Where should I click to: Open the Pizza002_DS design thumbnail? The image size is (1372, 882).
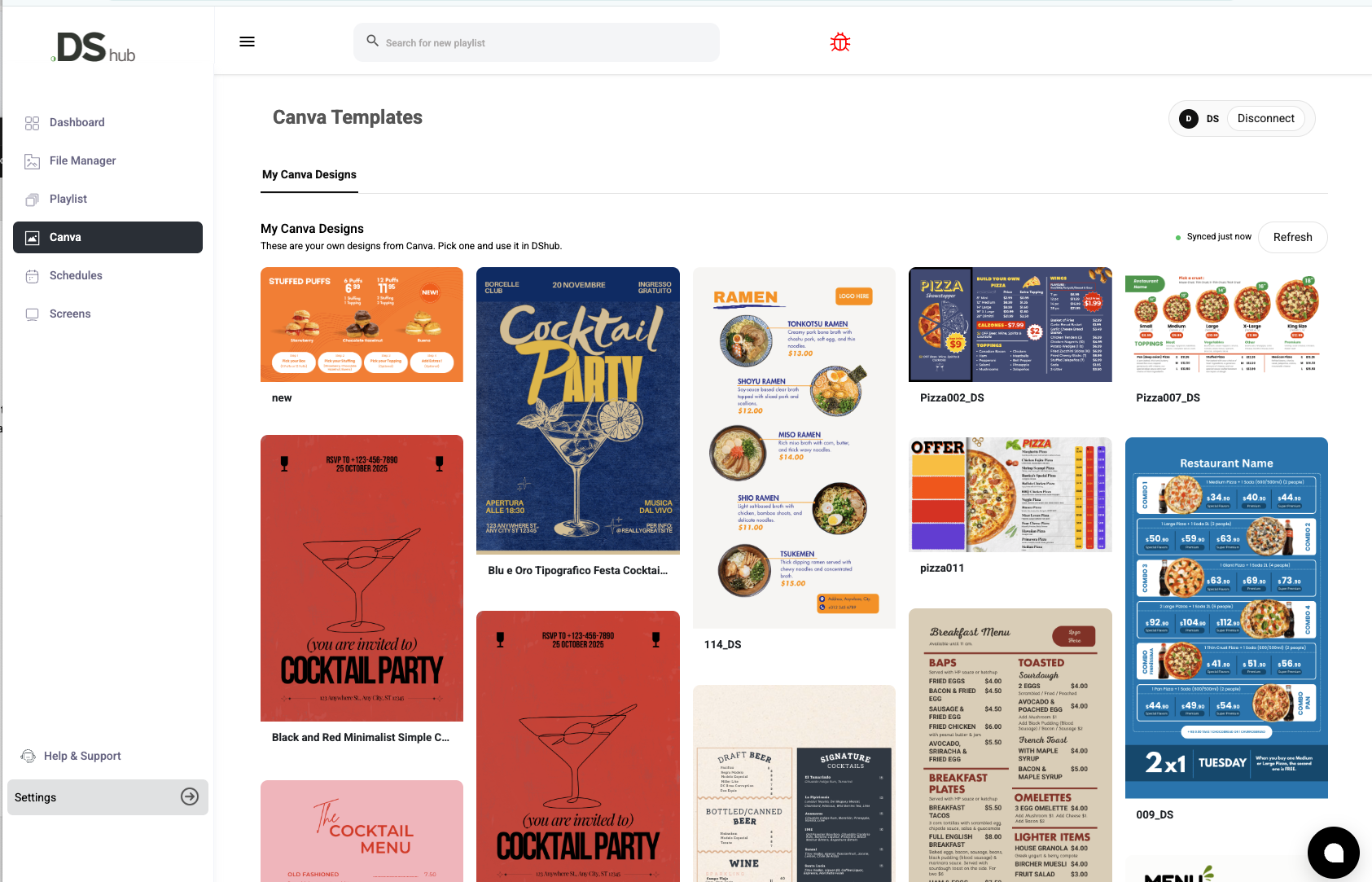coord(1010,324)
